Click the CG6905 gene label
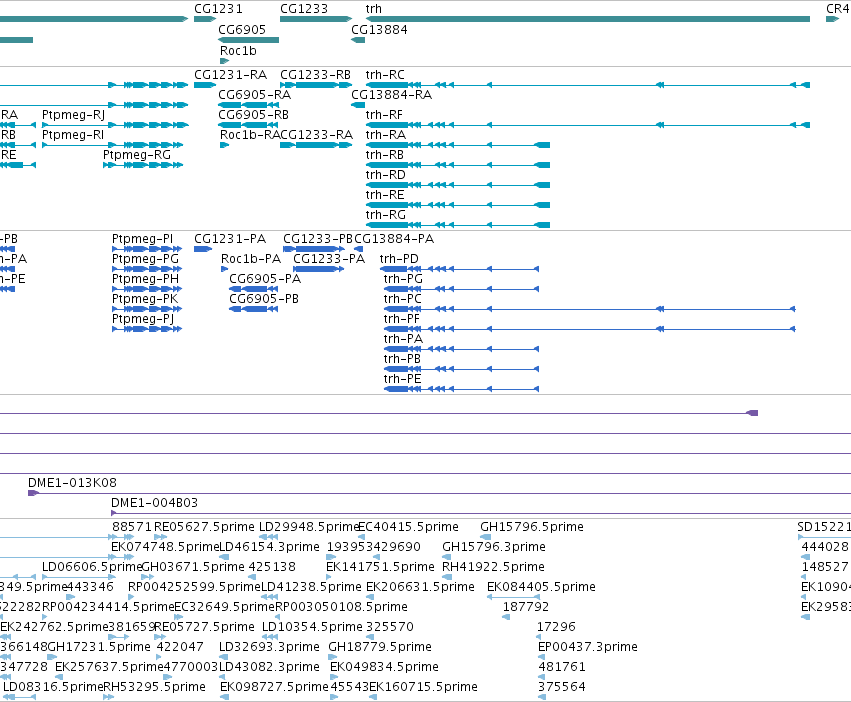 (242, 30)
